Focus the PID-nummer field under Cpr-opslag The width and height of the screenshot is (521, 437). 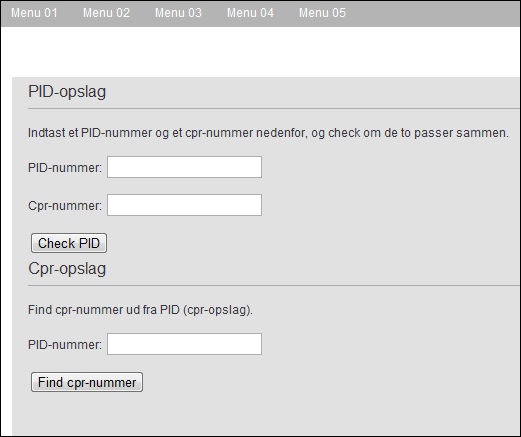coord(184,344)
